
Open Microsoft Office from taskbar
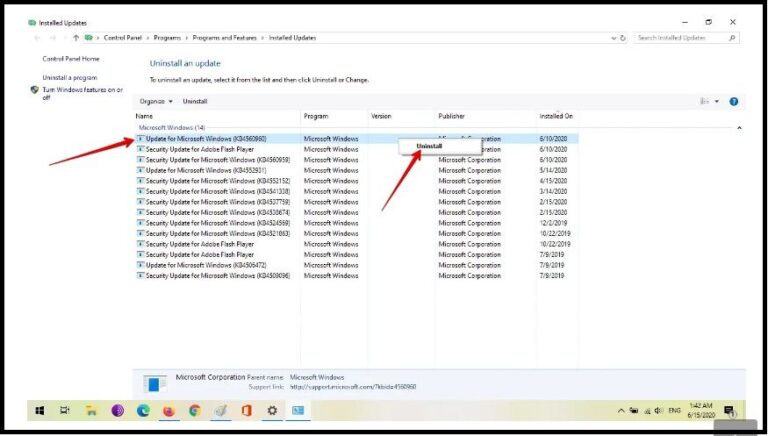[x=246, y=411]
